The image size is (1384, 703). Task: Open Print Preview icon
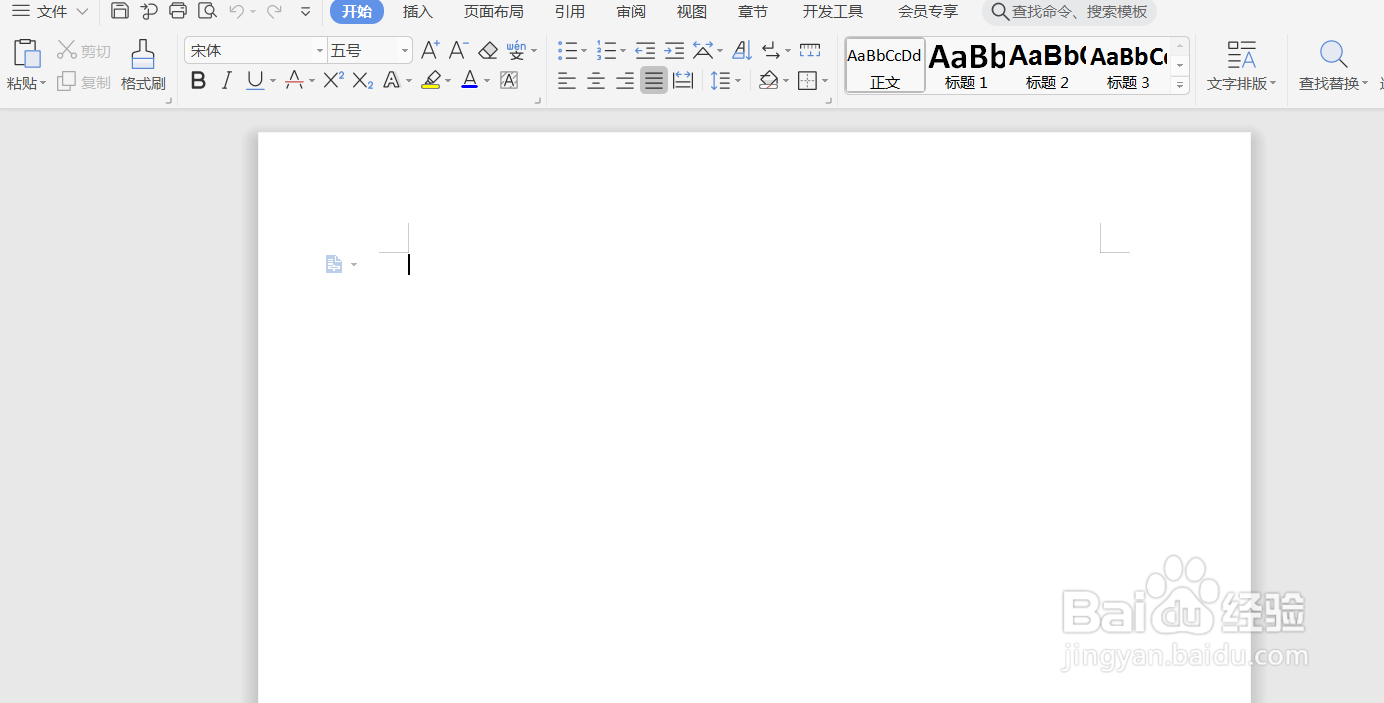[x=207, y=11]
